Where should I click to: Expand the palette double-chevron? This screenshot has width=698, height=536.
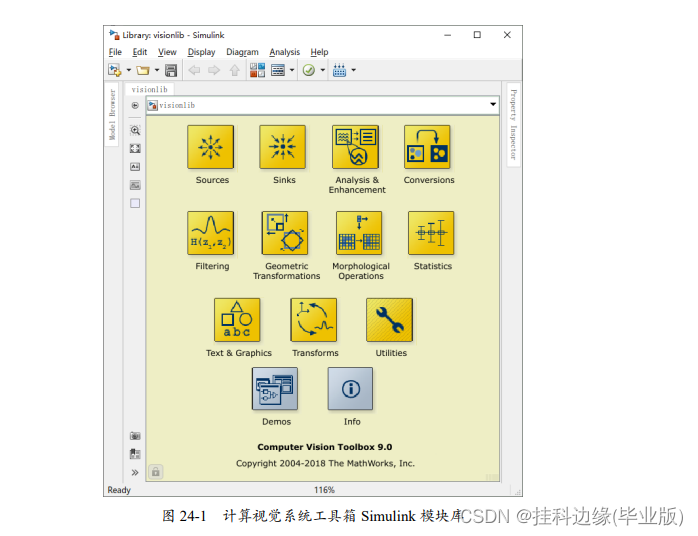[x=135, y=472]
